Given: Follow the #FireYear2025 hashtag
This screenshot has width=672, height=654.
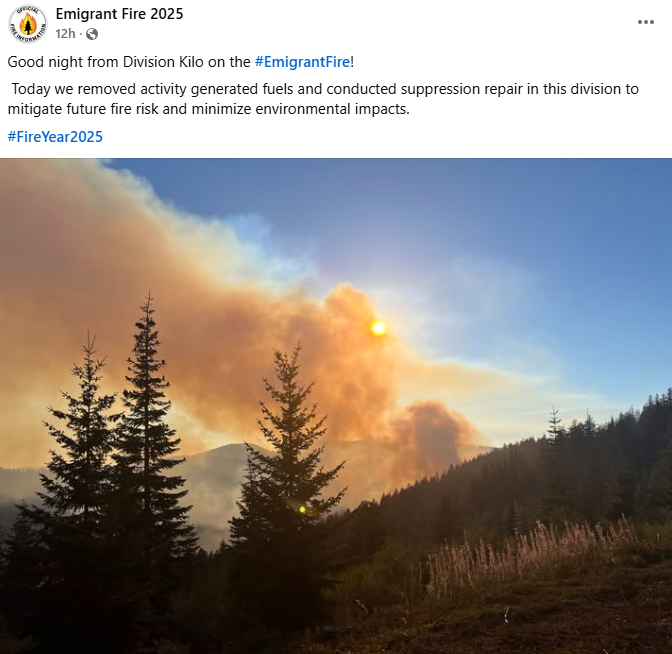Looking at the screenshot, I should (x=55, y=137).
